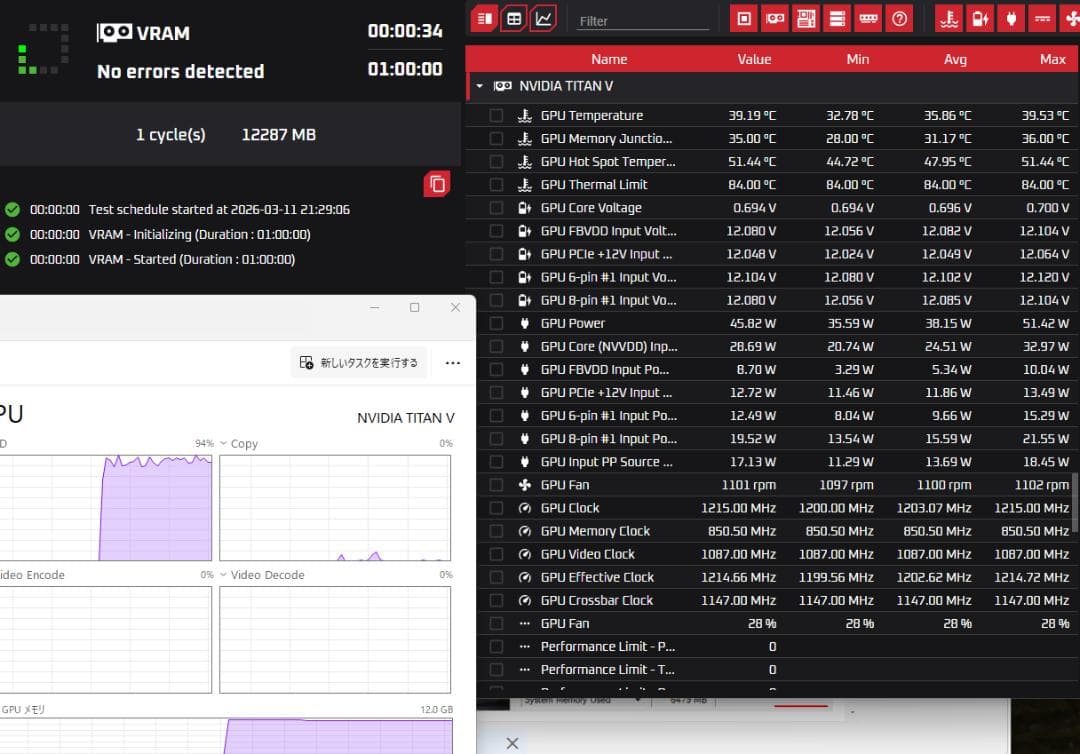Click the '1 cycle(s)' counter text

pos(171,134)
